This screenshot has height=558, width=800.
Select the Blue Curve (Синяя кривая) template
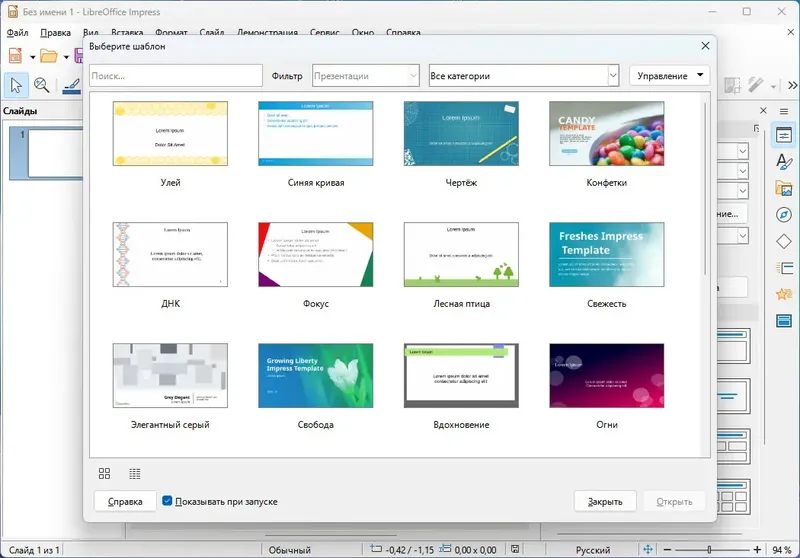pyautogui.click(x=316, y=133)
